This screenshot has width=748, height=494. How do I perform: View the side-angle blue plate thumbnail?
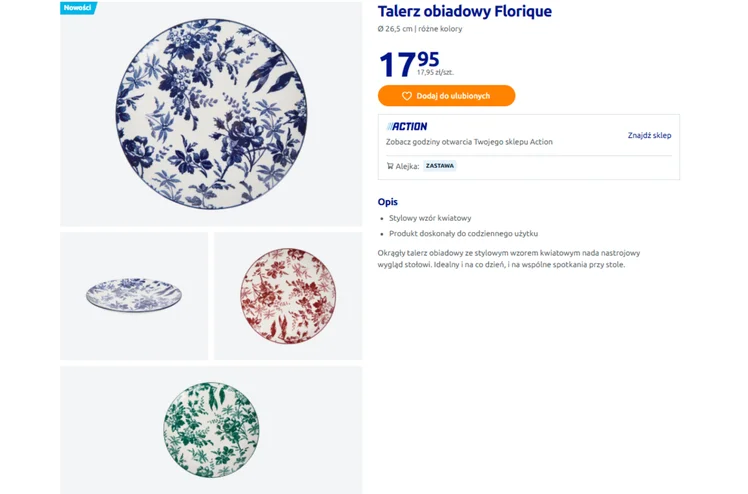[x=134, y=296]
